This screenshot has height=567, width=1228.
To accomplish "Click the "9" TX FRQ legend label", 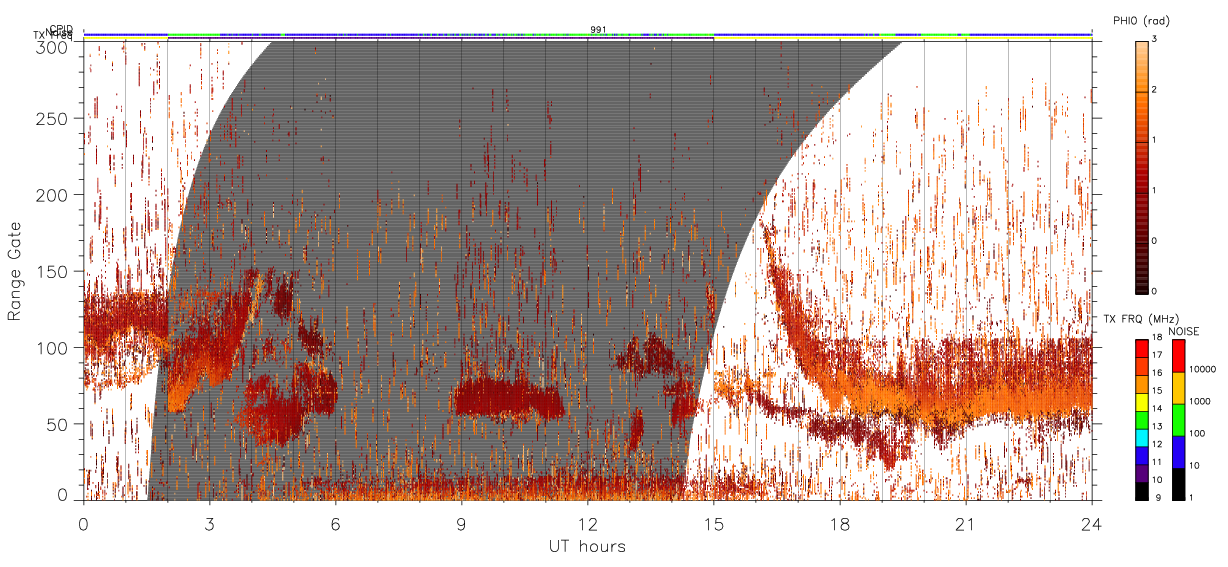I will point(1158,497).
